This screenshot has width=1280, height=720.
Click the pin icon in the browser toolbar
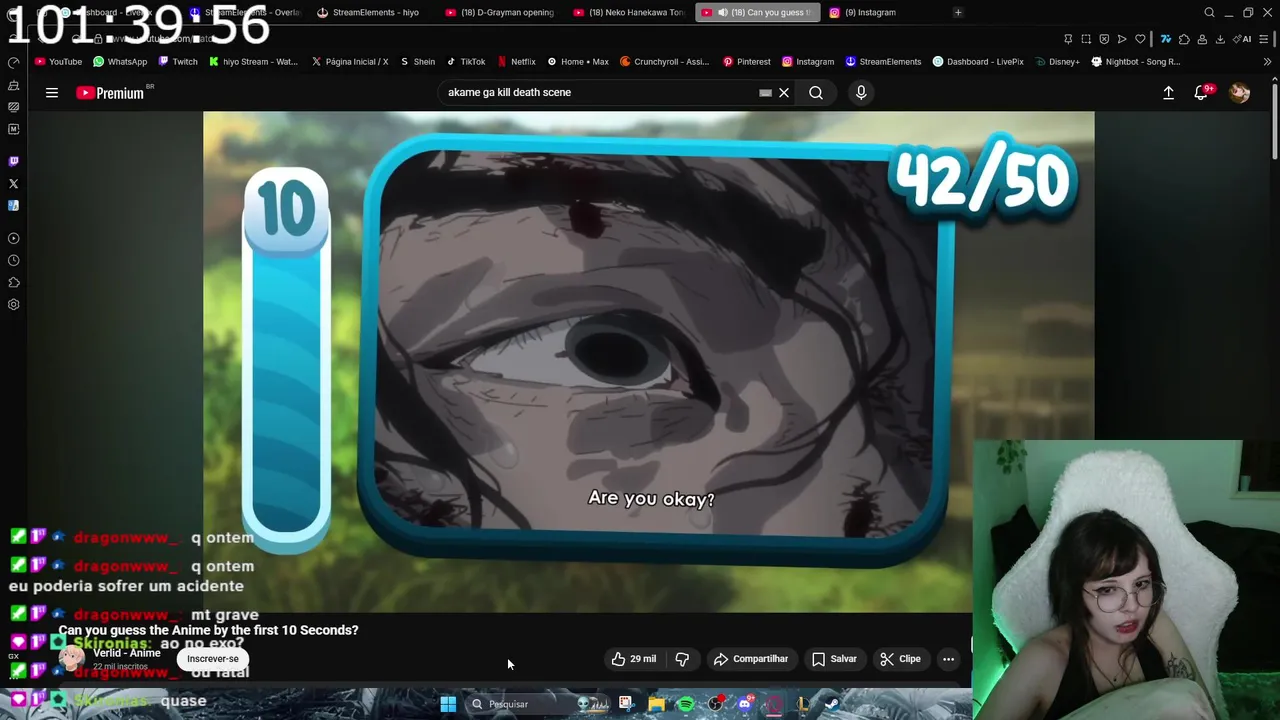1068,39
